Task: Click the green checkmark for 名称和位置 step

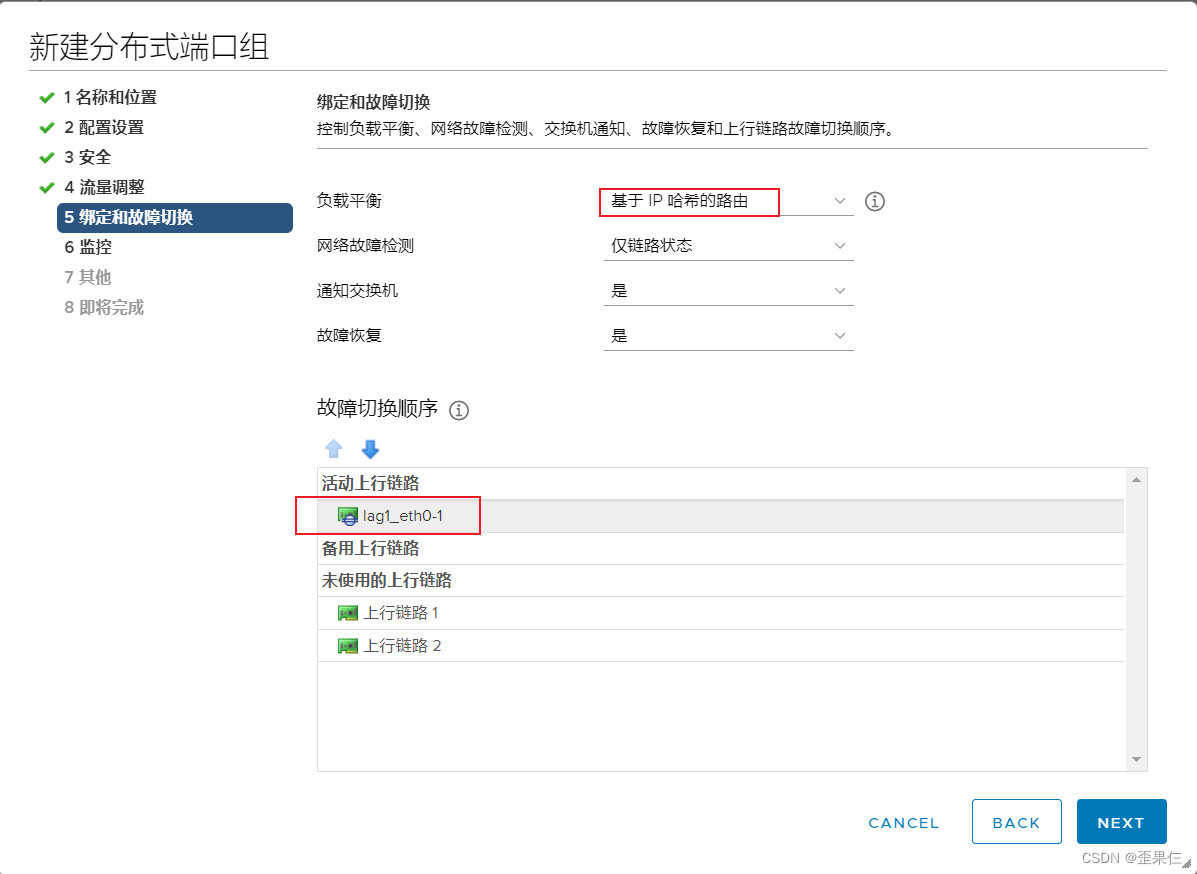Action: click(47, 98)
